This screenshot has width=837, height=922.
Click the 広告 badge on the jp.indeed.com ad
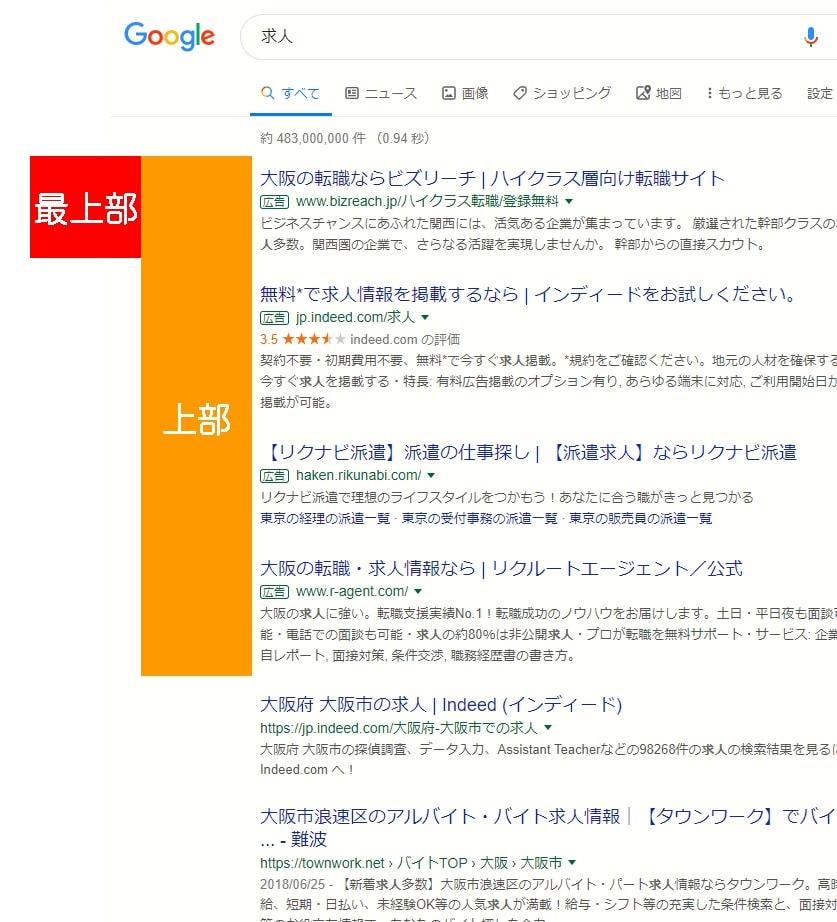[274, 318]
